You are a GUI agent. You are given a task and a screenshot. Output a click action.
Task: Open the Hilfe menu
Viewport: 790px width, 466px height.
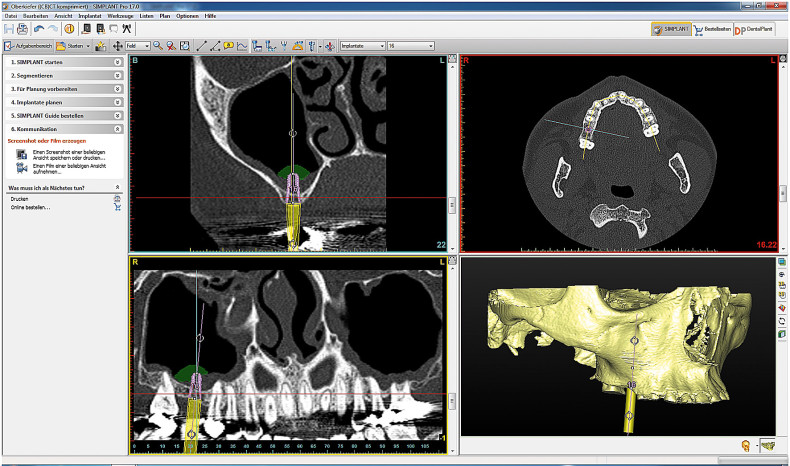point(210,16)
